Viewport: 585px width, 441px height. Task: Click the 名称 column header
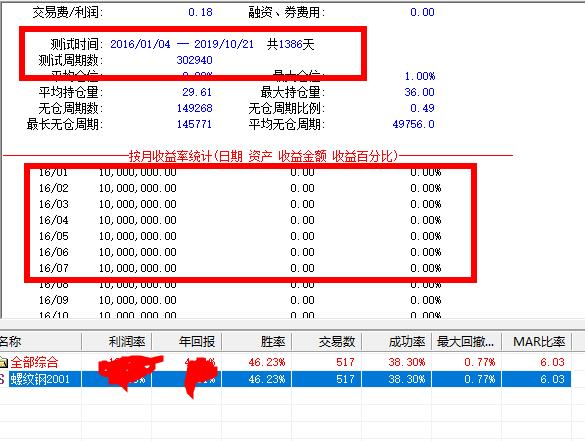[x=40, y=341]
